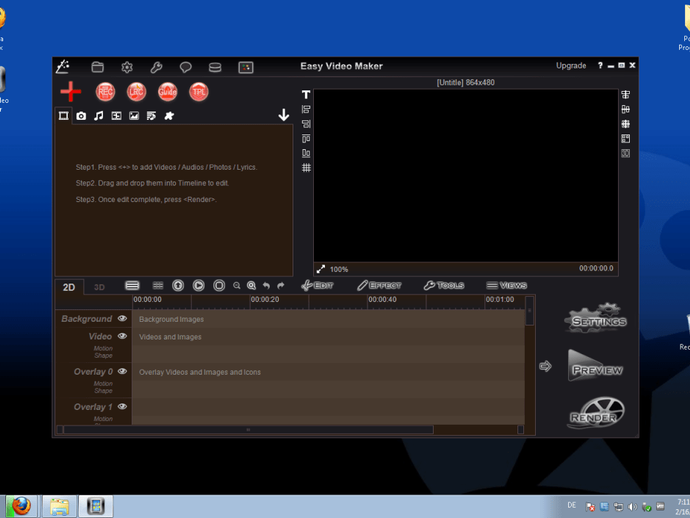
Task: Click the align right icon beside preview
Action: (306, 124)
